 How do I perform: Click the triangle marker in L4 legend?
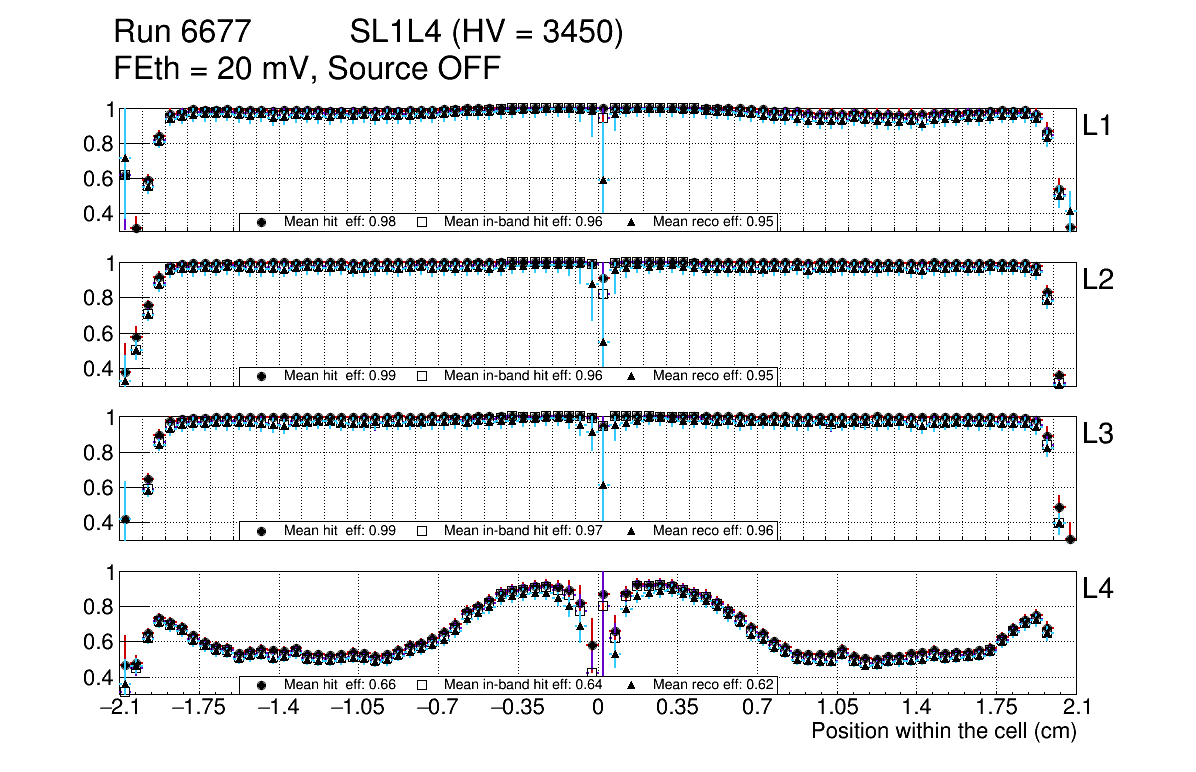coord(632,685)
